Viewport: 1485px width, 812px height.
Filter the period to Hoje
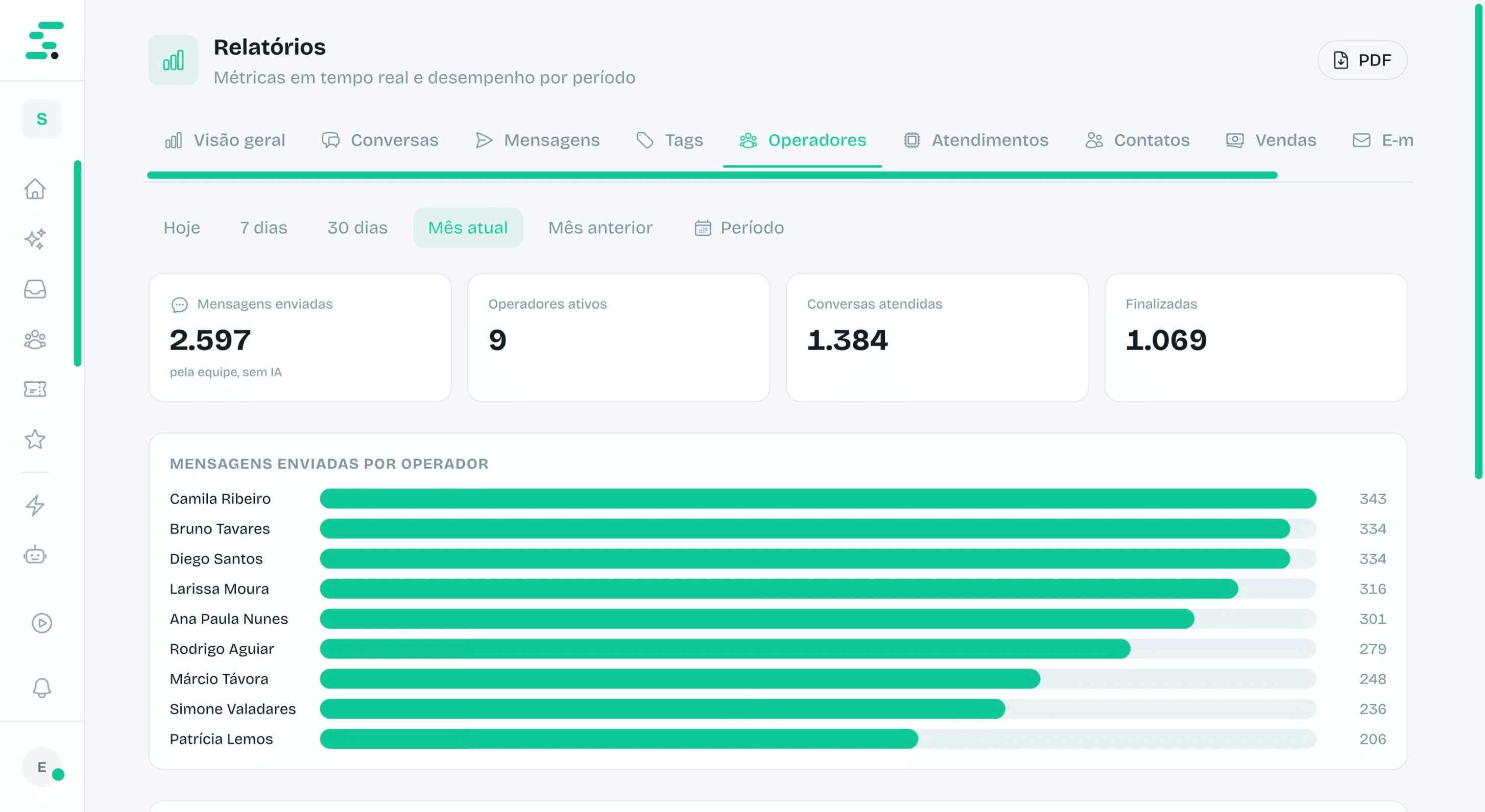[x=182, y=228]
